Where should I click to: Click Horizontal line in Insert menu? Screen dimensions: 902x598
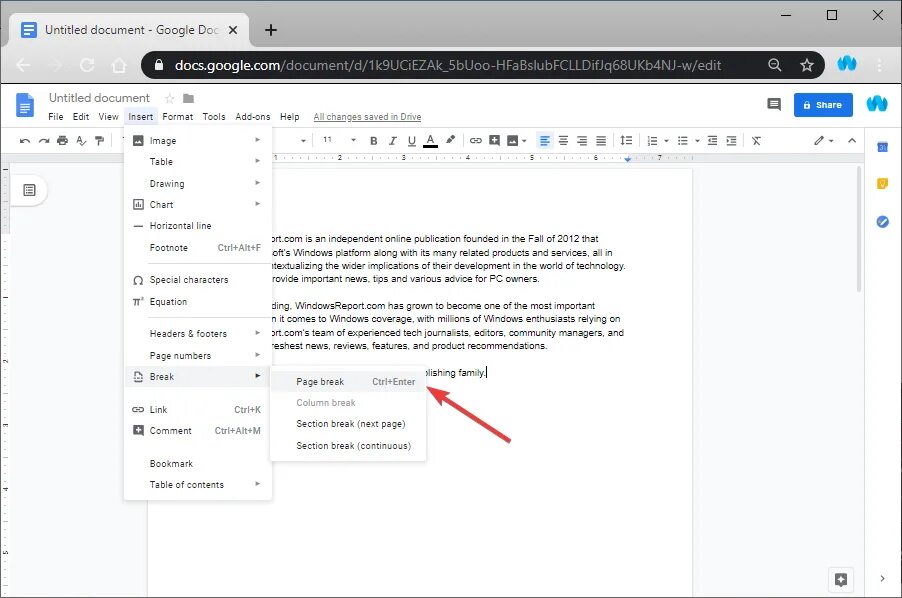(x=198, y=226)
